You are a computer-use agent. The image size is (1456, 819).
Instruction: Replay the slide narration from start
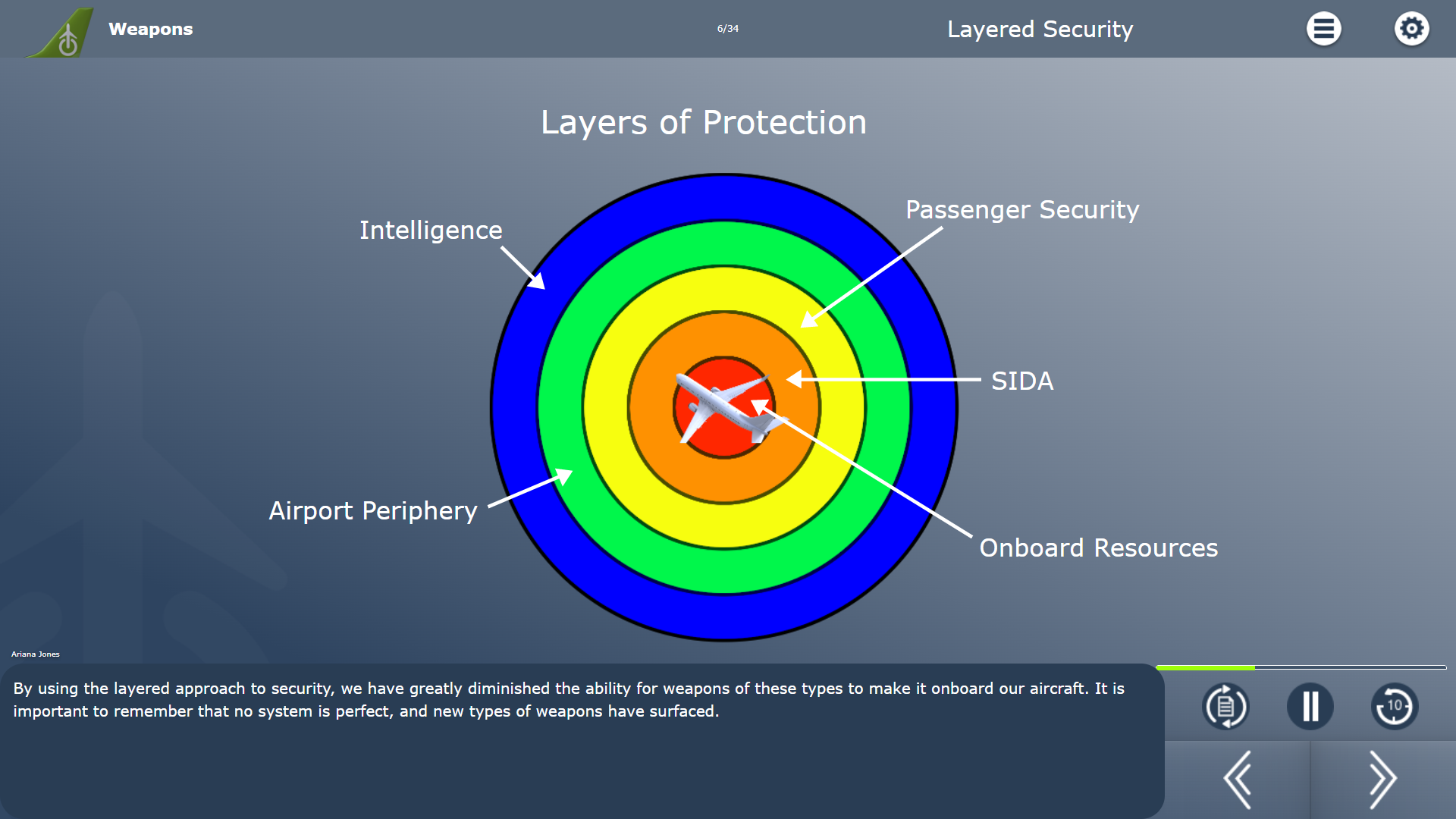click(1225, 707)
